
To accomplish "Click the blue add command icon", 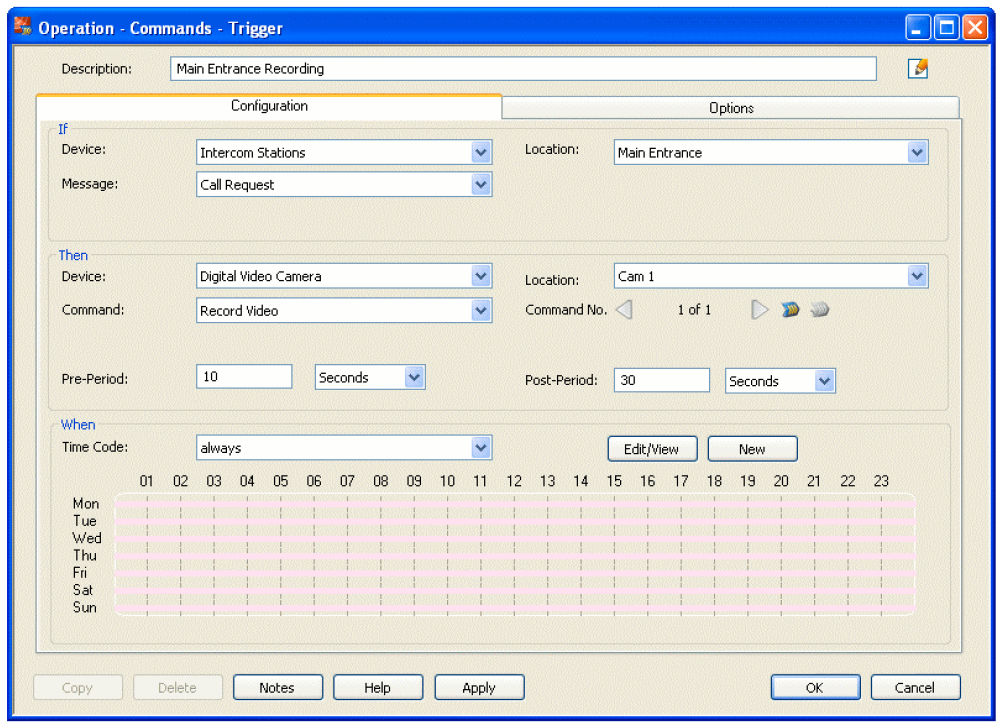I will (x=790, y=310).
